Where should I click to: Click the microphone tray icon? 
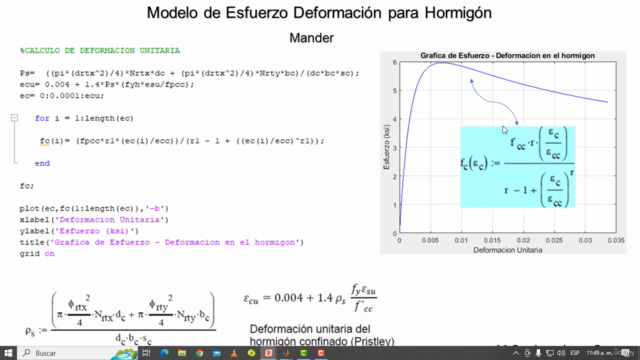coord(538,353)
